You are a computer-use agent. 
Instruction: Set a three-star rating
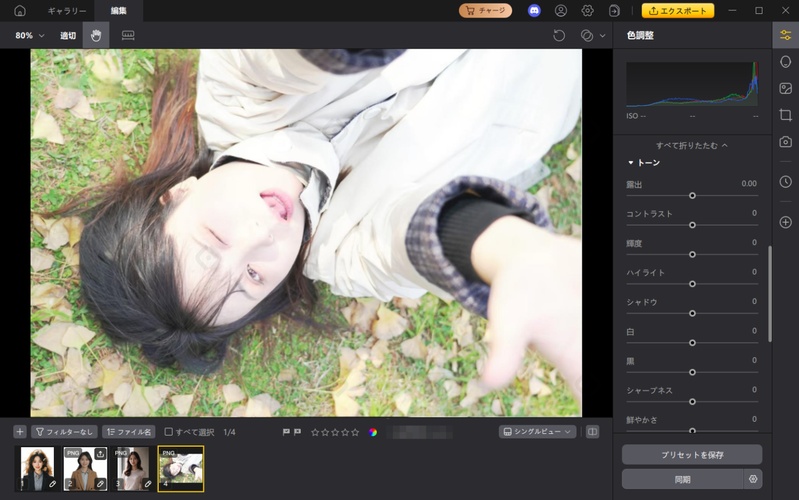coord(335,432)
